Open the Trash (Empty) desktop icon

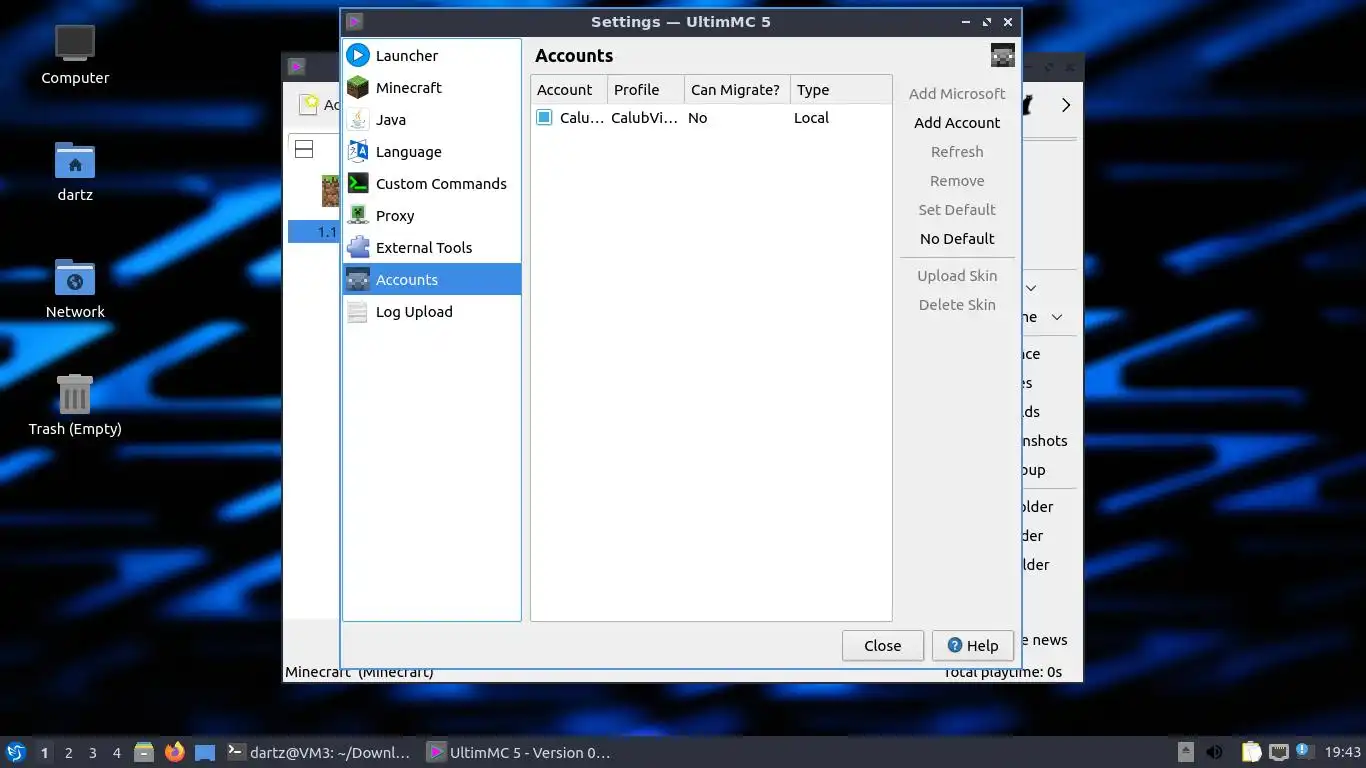pos(75,405)
